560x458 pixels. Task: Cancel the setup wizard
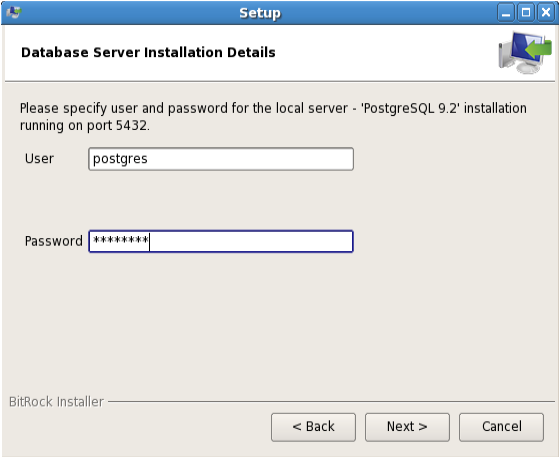pos(501,427)
